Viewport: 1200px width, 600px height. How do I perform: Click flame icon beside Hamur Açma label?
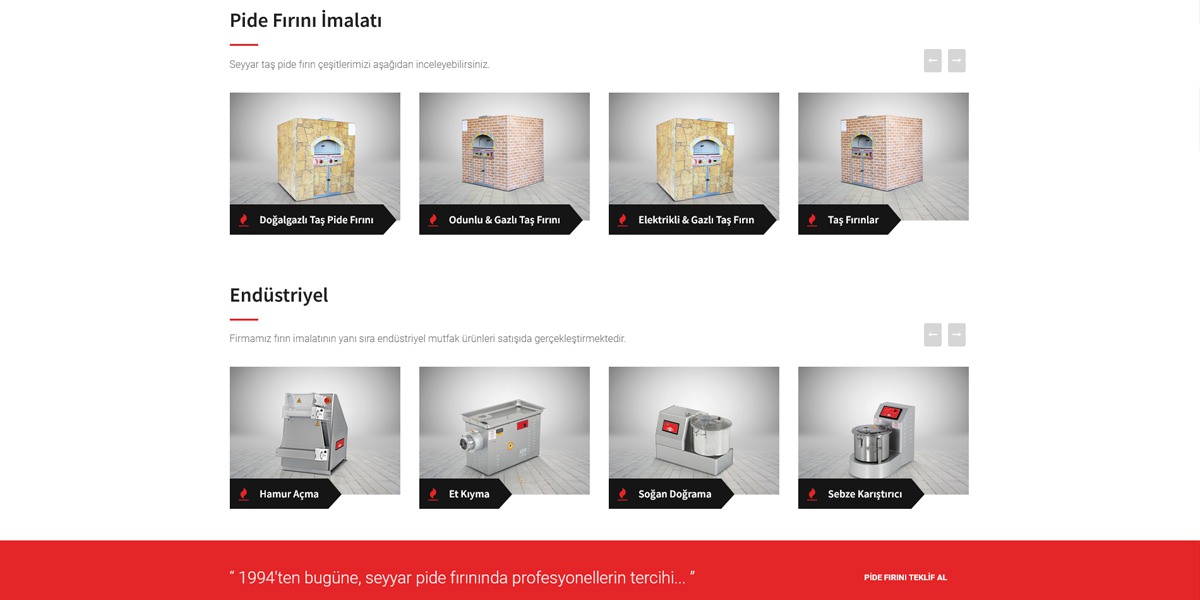point(243,494)
